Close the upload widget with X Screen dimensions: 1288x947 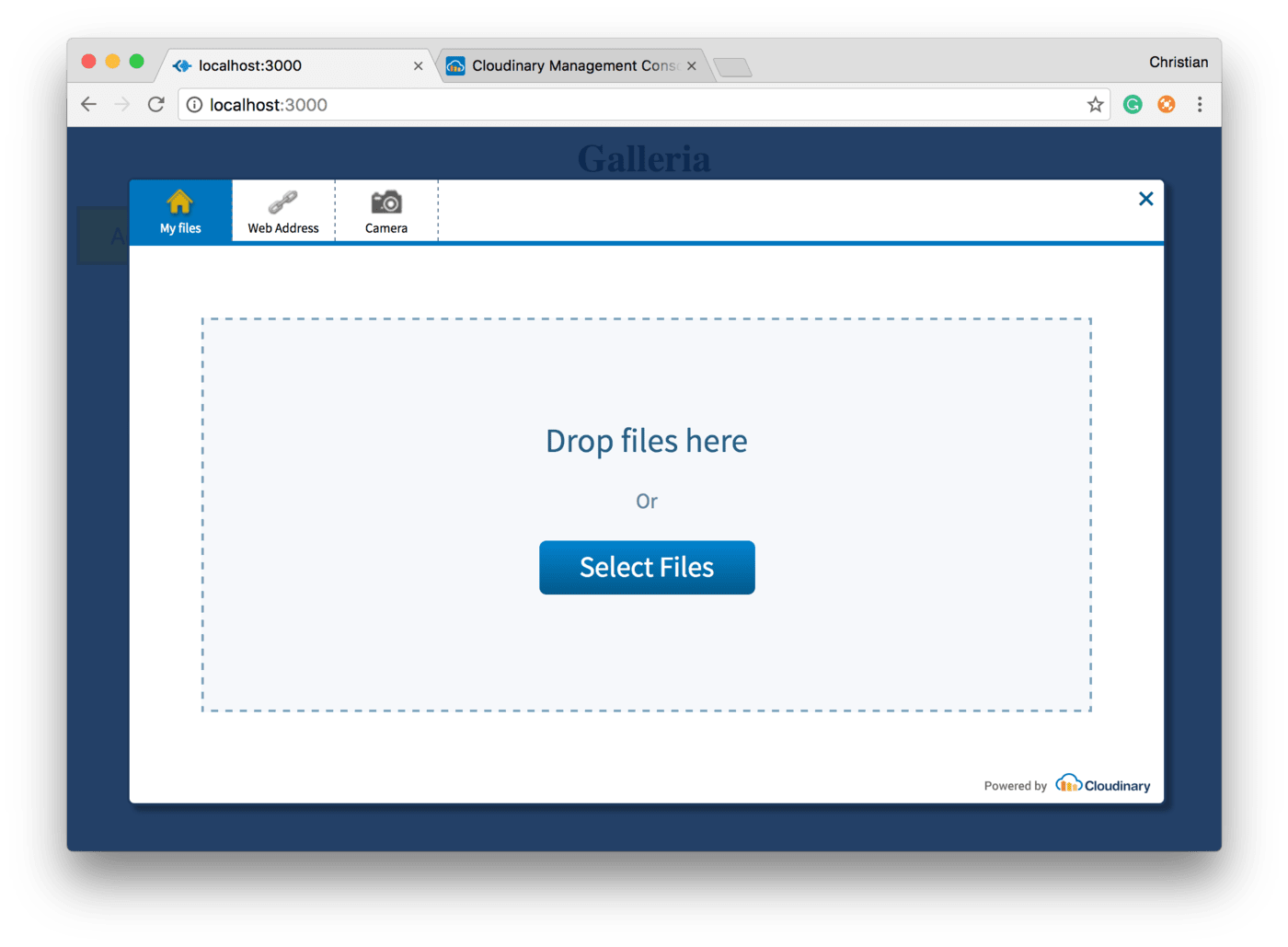click(x=1145, y=199)
